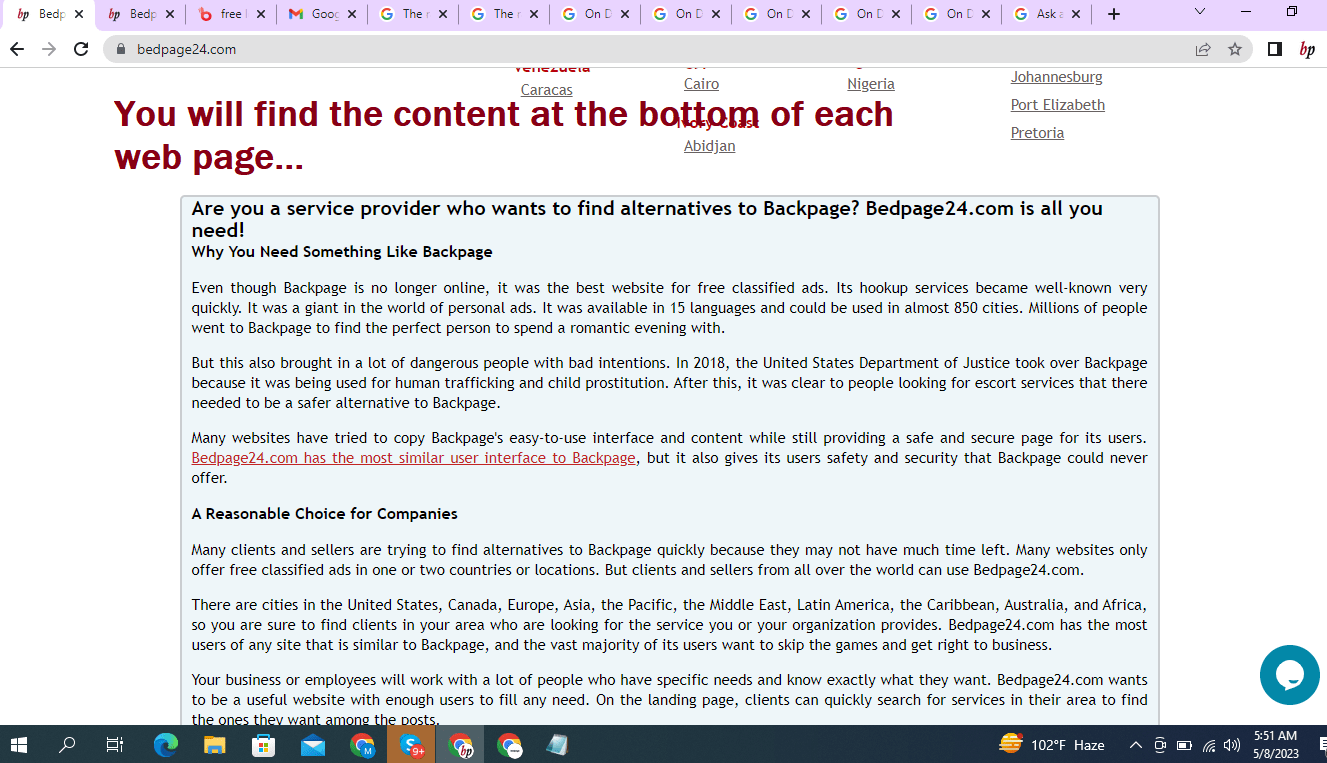Screen dimensions: 1327x763
Task: Close the Gmail tab
Action: pyautogui.click(x=352, y=14)
